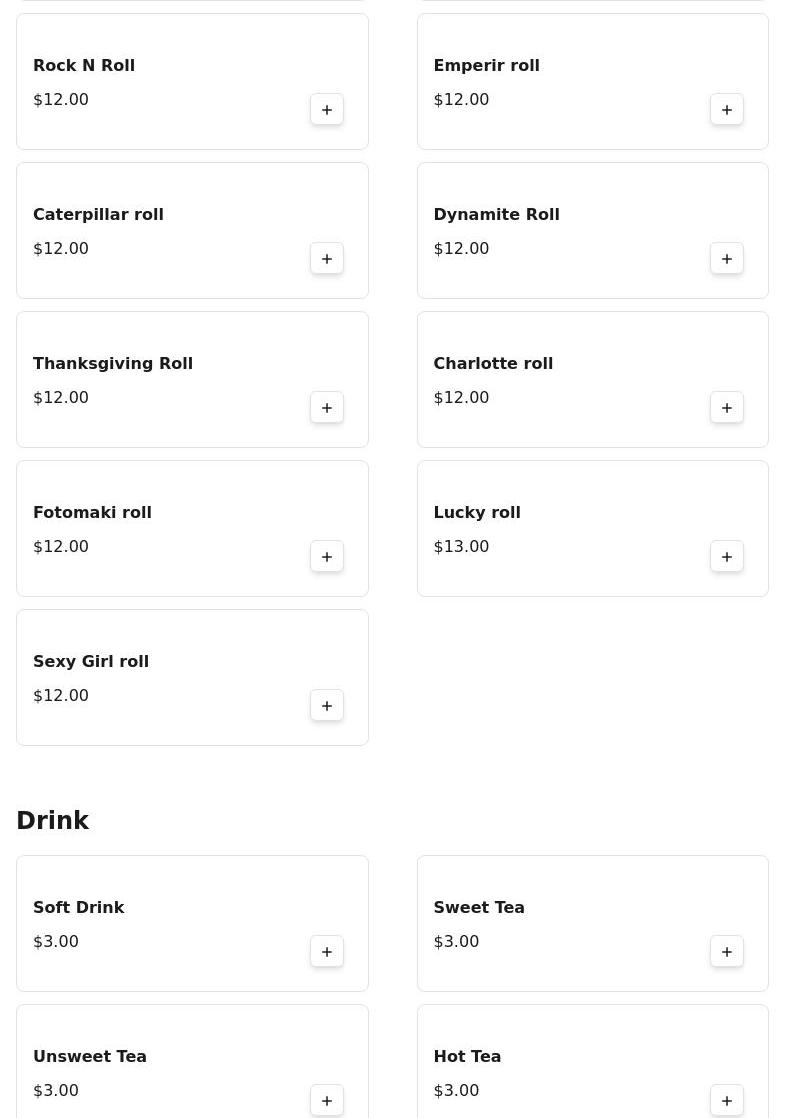785x1118 pixels.
Task: Add Hot Tea to the order
Action: (x=727, y=1101)
